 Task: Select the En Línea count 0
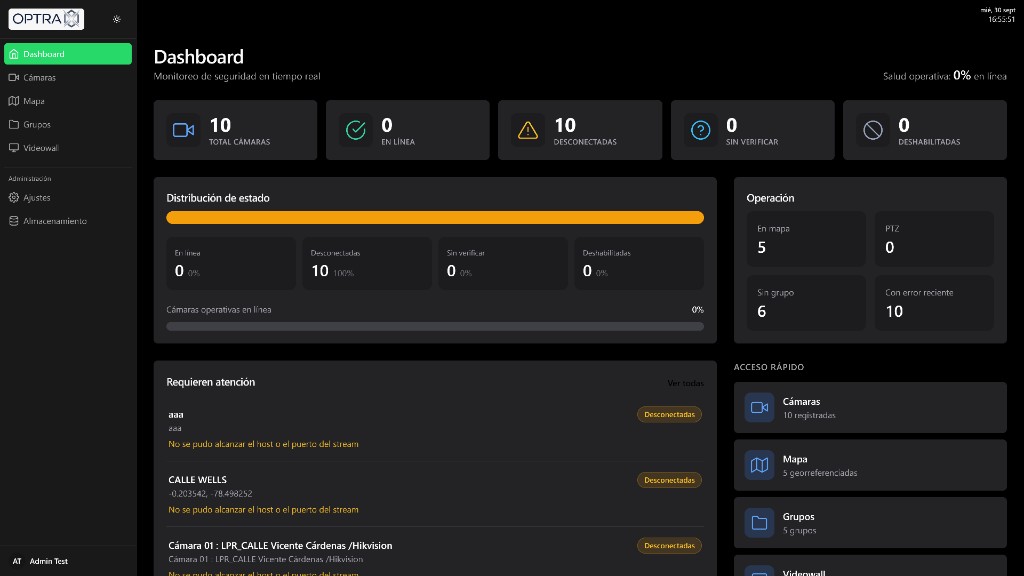pos(387,125)
